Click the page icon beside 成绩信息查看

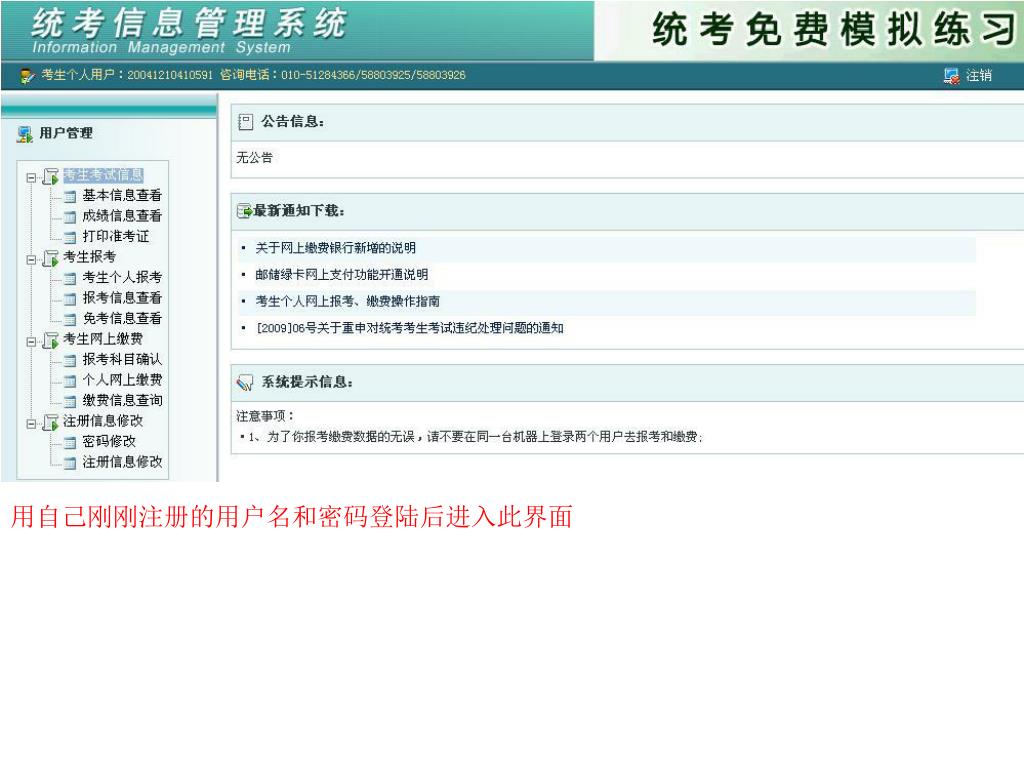[x=70, y=217]
